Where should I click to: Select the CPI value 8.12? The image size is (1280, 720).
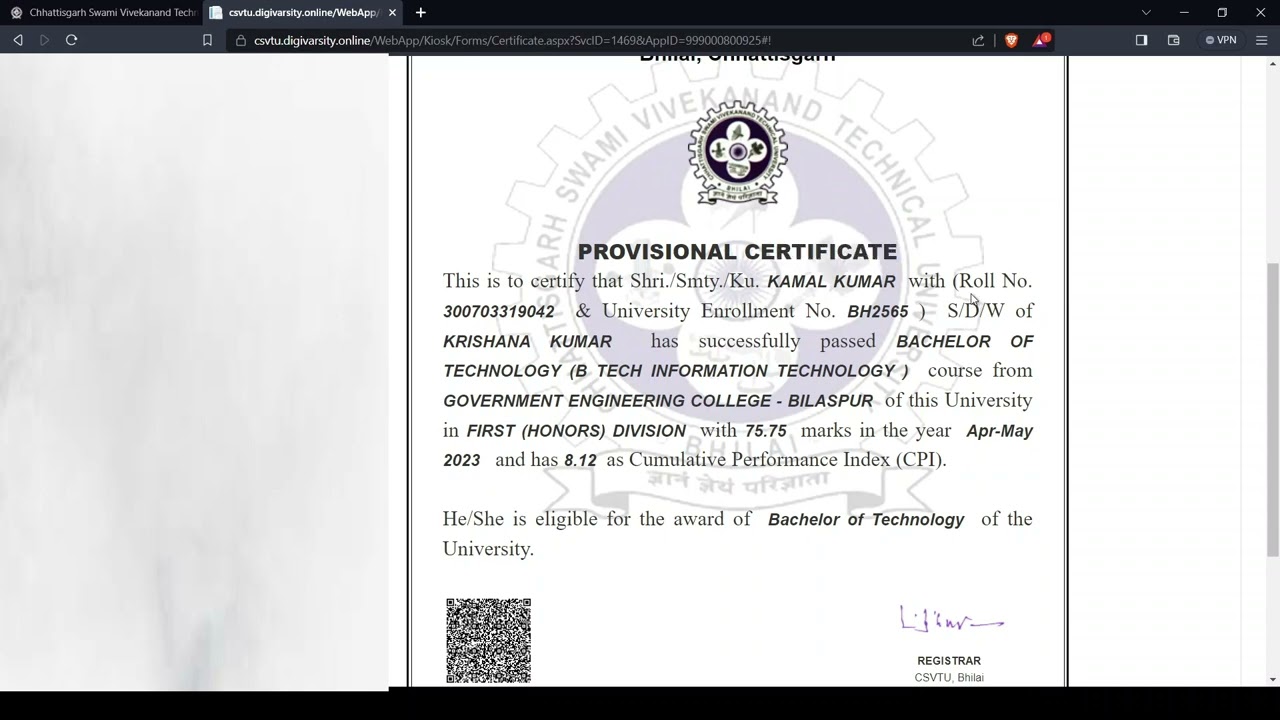[x=580, y=461]
